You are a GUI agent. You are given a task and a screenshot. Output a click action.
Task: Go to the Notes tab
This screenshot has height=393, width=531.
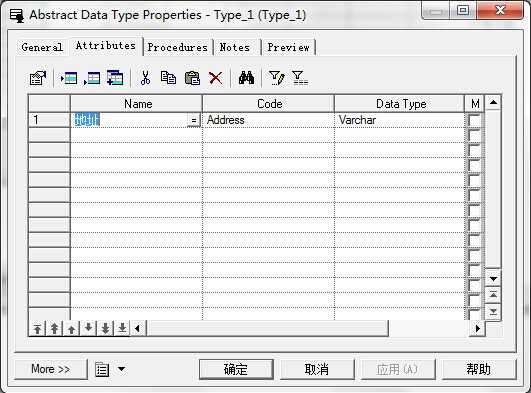click(x=235, y=47)
